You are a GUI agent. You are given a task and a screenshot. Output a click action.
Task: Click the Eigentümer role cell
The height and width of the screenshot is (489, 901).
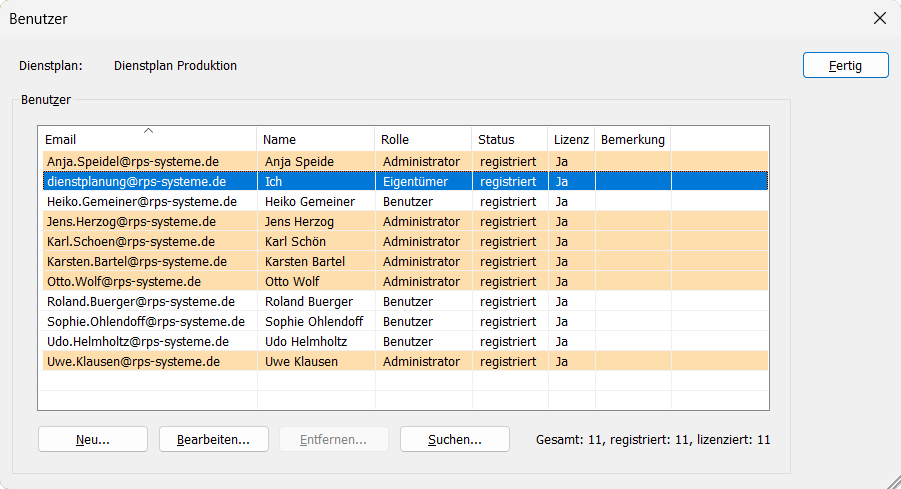tap(423, 182)
